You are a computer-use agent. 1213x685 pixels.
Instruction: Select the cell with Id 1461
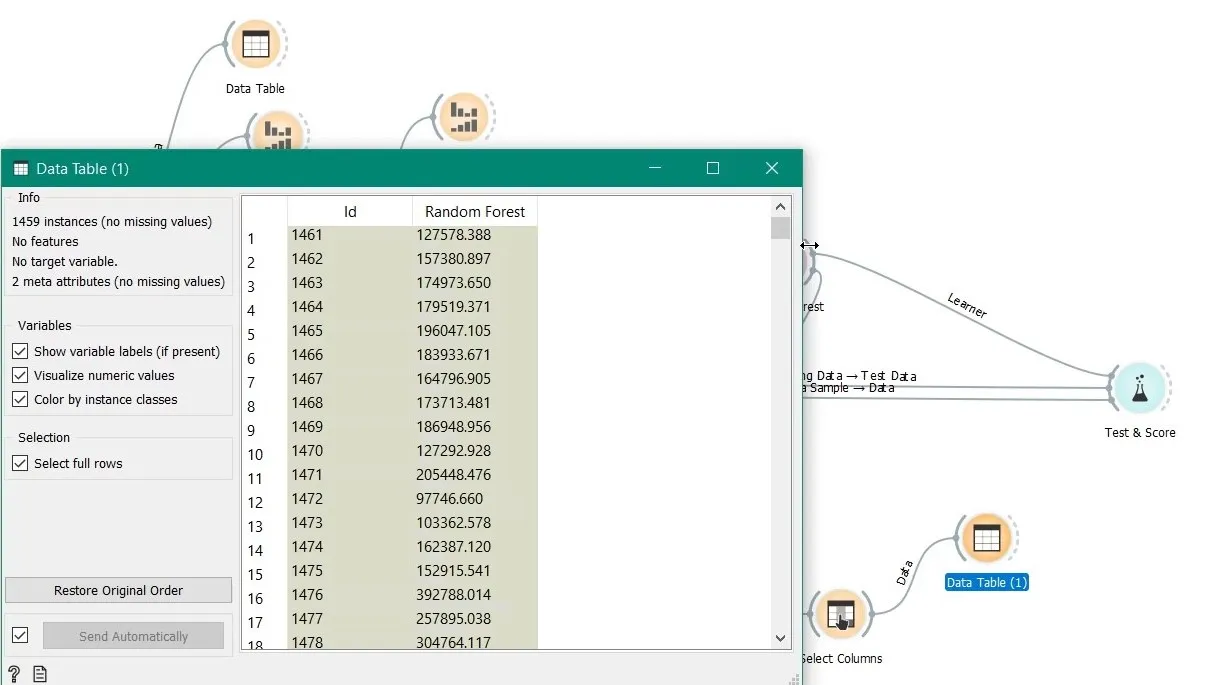pyautogui.click(x=350, y=235)
